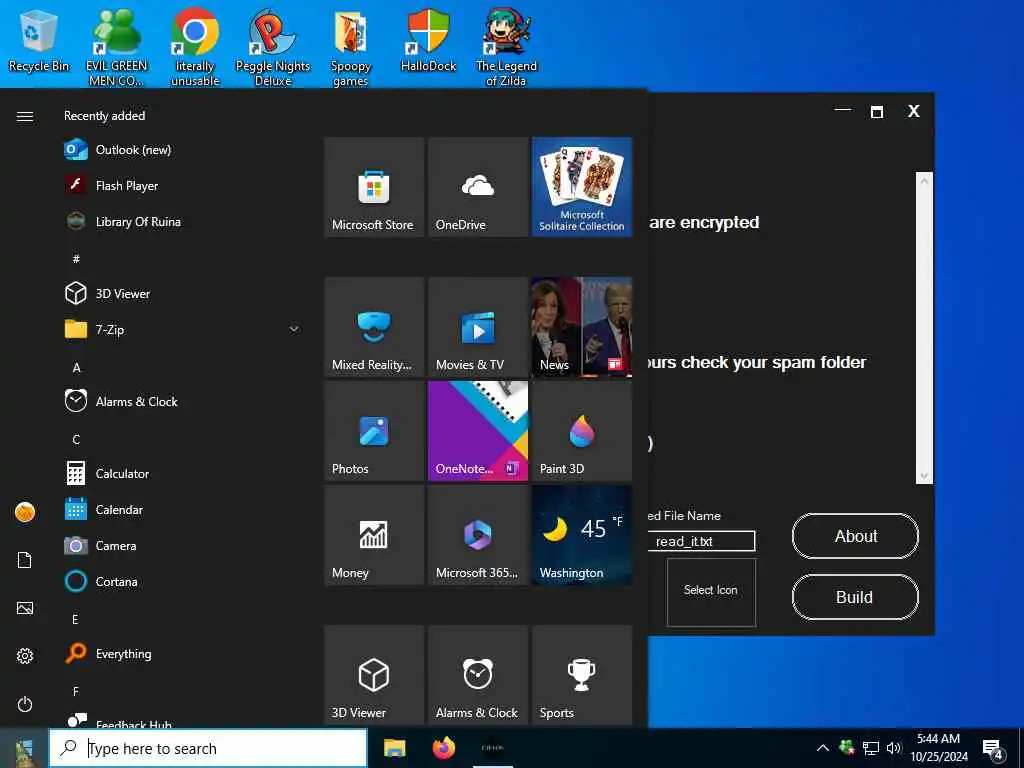This screenshot has height=768, width=1024.
Task: Select the 'E' letter group header
Action: pos(75,619)
